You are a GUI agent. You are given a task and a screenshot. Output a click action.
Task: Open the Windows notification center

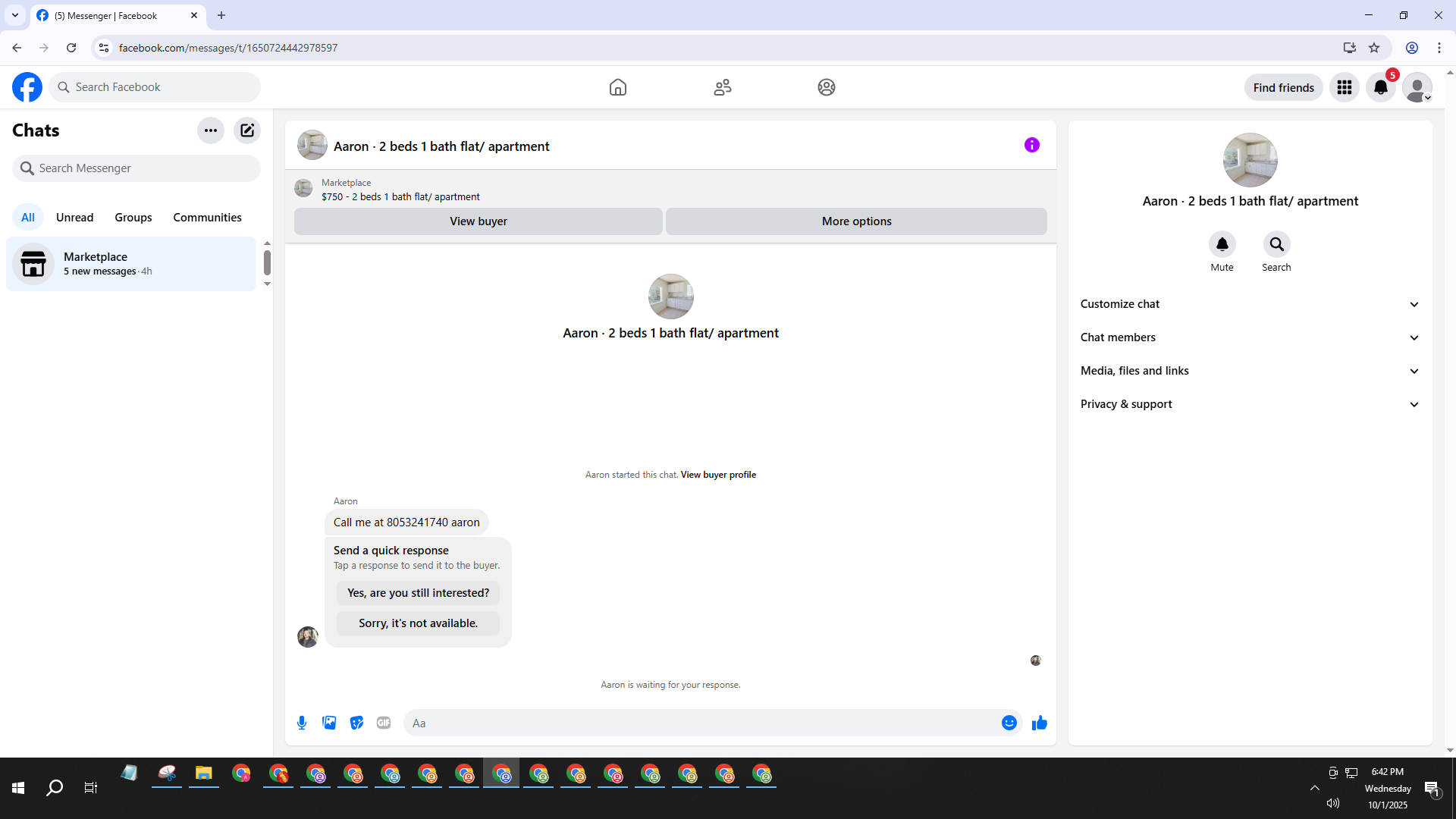tap(1432, 789)
